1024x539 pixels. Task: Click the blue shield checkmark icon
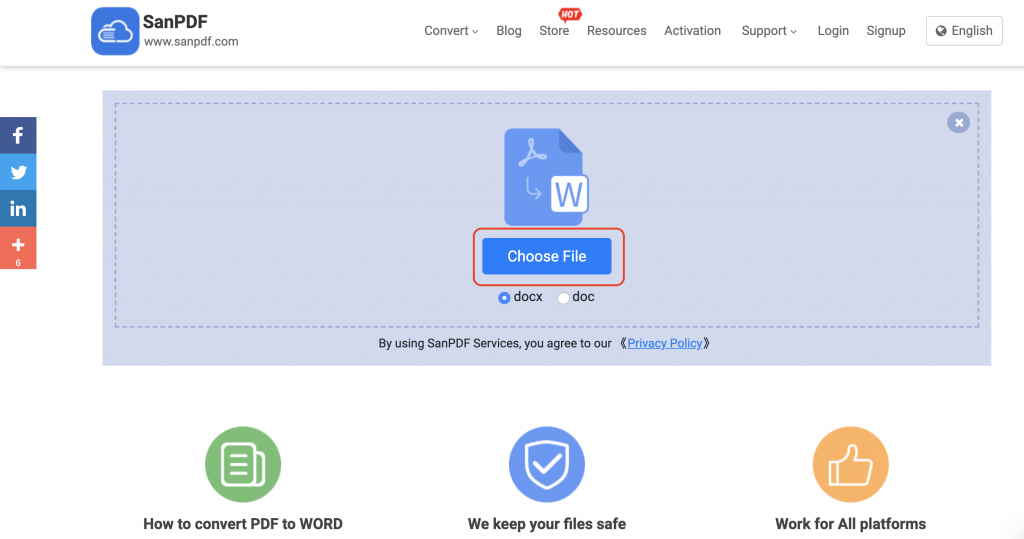click(547, 465)
